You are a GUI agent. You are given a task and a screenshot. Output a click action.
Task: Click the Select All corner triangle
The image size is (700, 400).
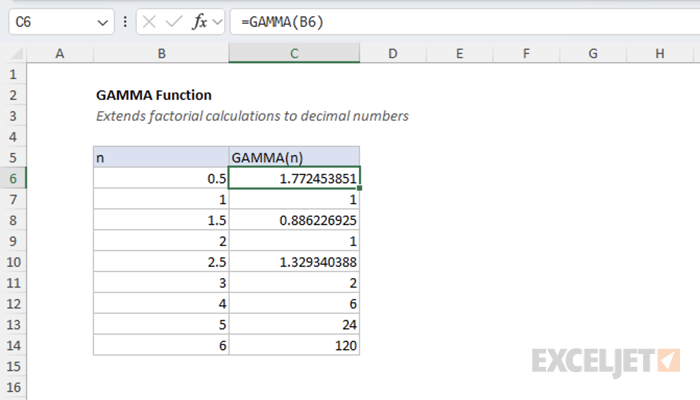pos(16,54)
